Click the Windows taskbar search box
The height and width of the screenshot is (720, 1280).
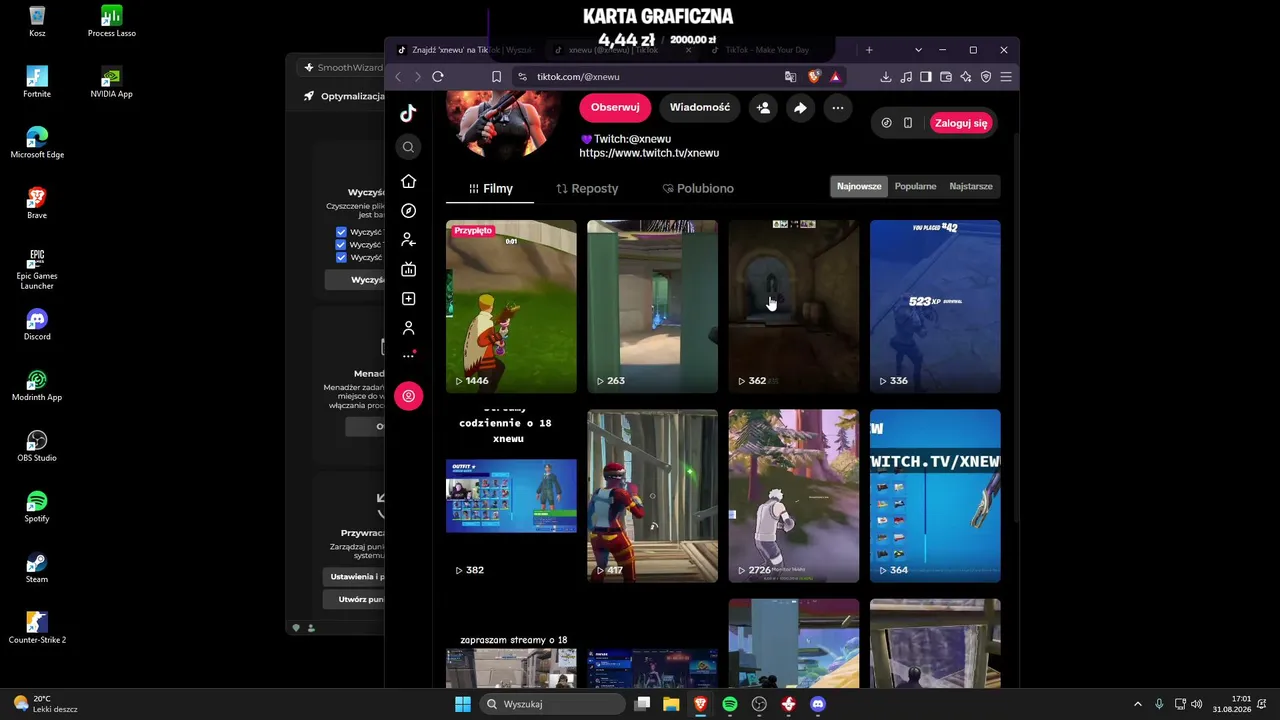(552, 704)
